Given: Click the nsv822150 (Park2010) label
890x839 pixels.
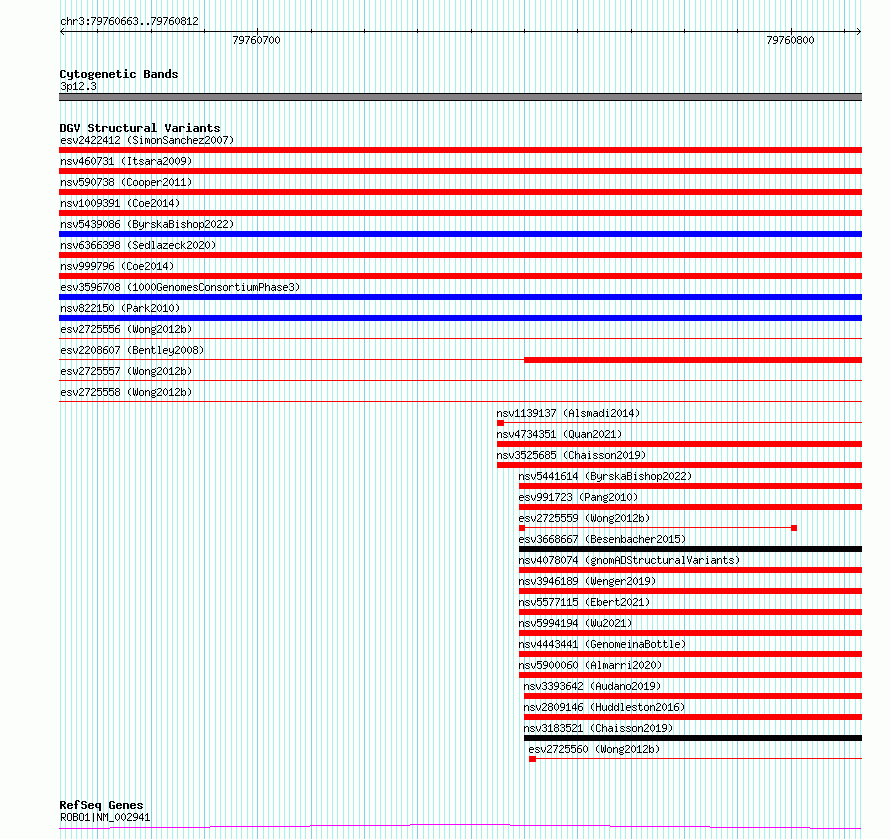Looking at the screenshot, I should point(120,308).
